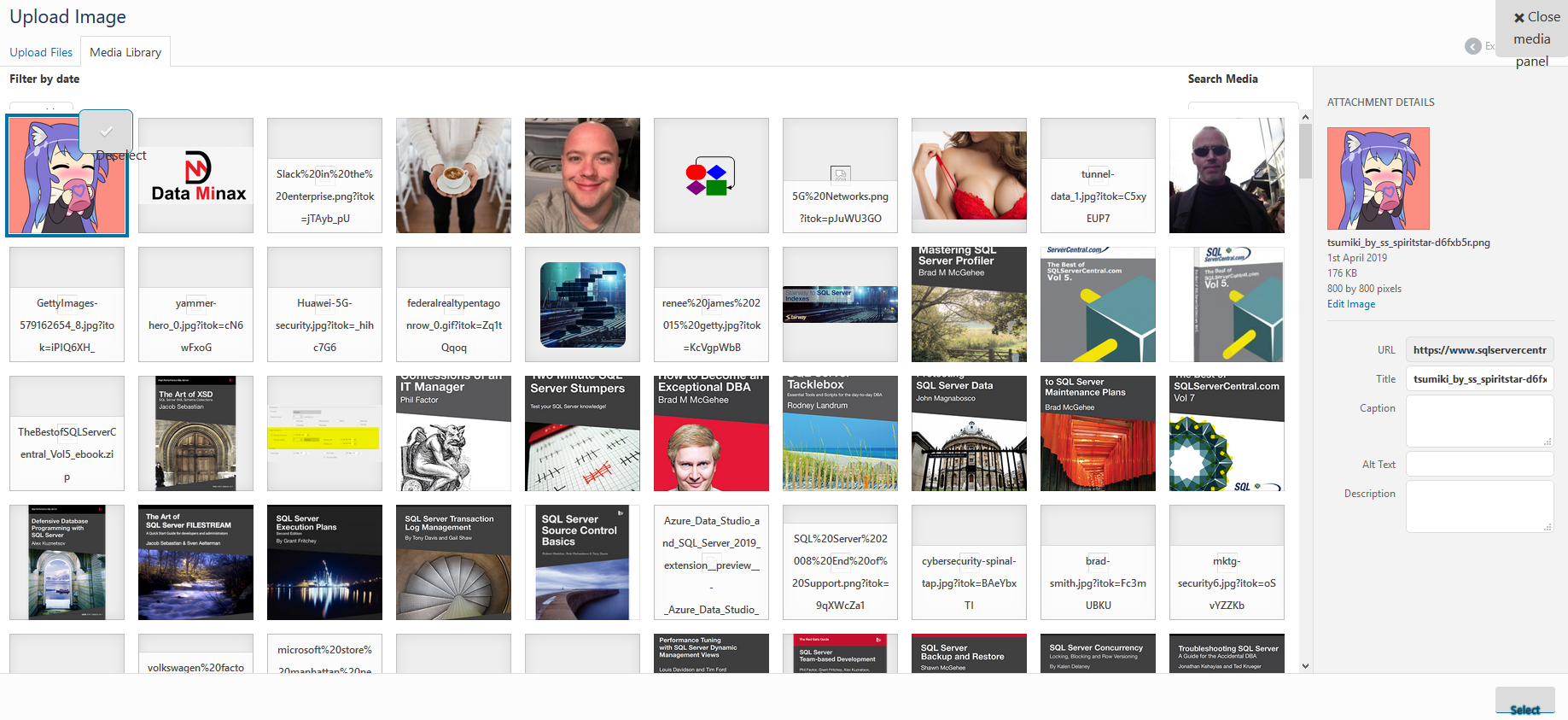Confirm with the Select button
This screenshot has height=720, width=1568.
[1524, 701]
